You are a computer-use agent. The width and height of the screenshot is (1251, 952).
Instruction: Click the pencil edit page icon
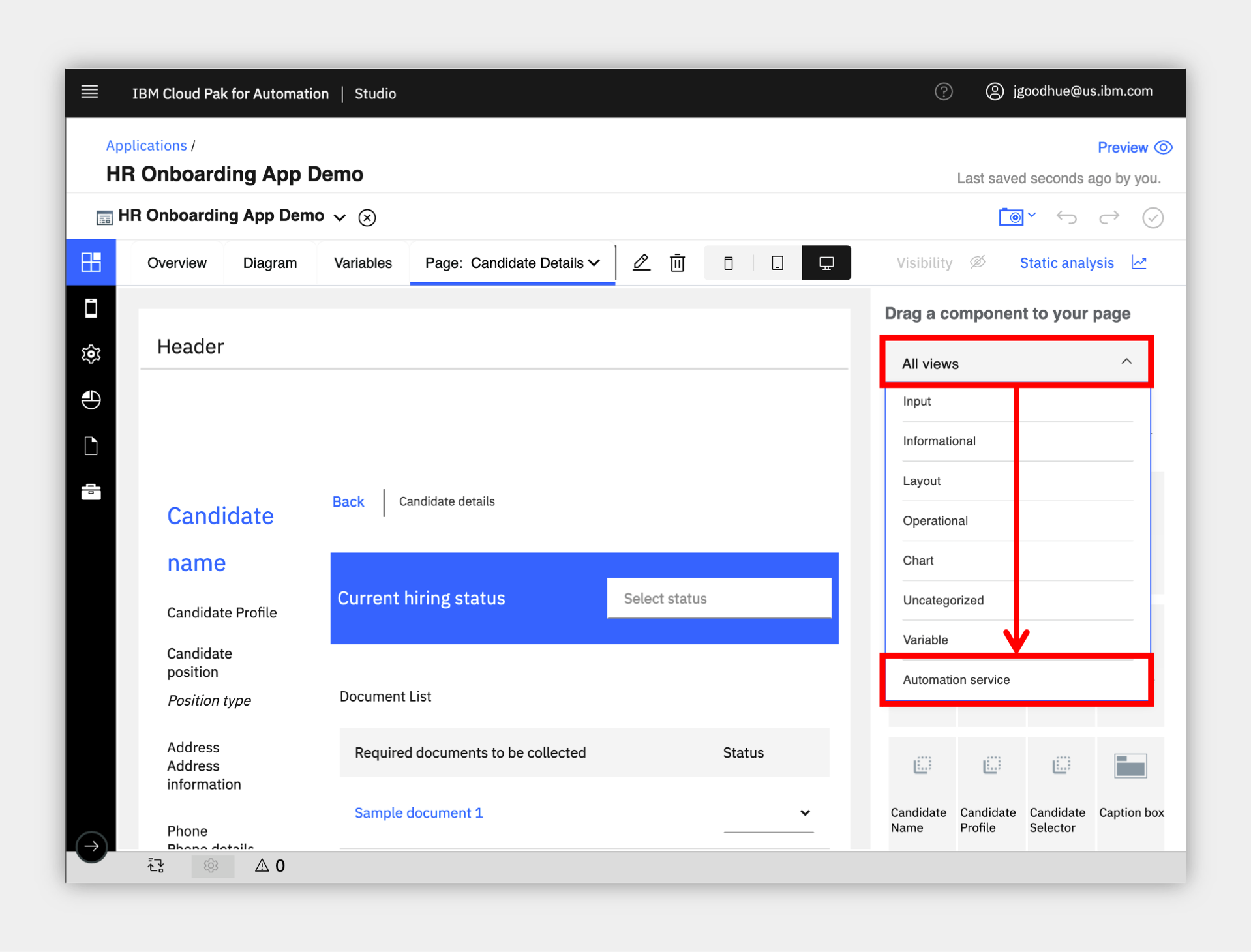(641, 263)
